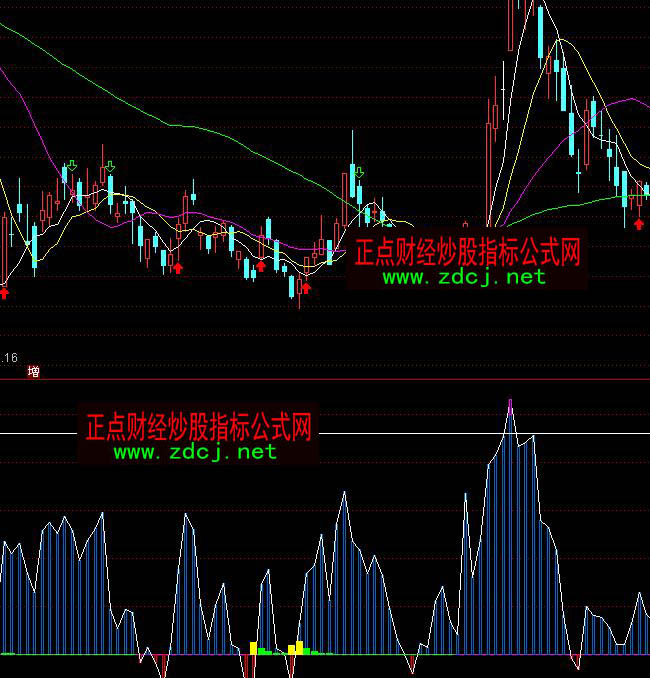Click the .16 price label at left edge
Image resolution: width=650 pixels, height=678 pixels.
(x=10, y=357)
